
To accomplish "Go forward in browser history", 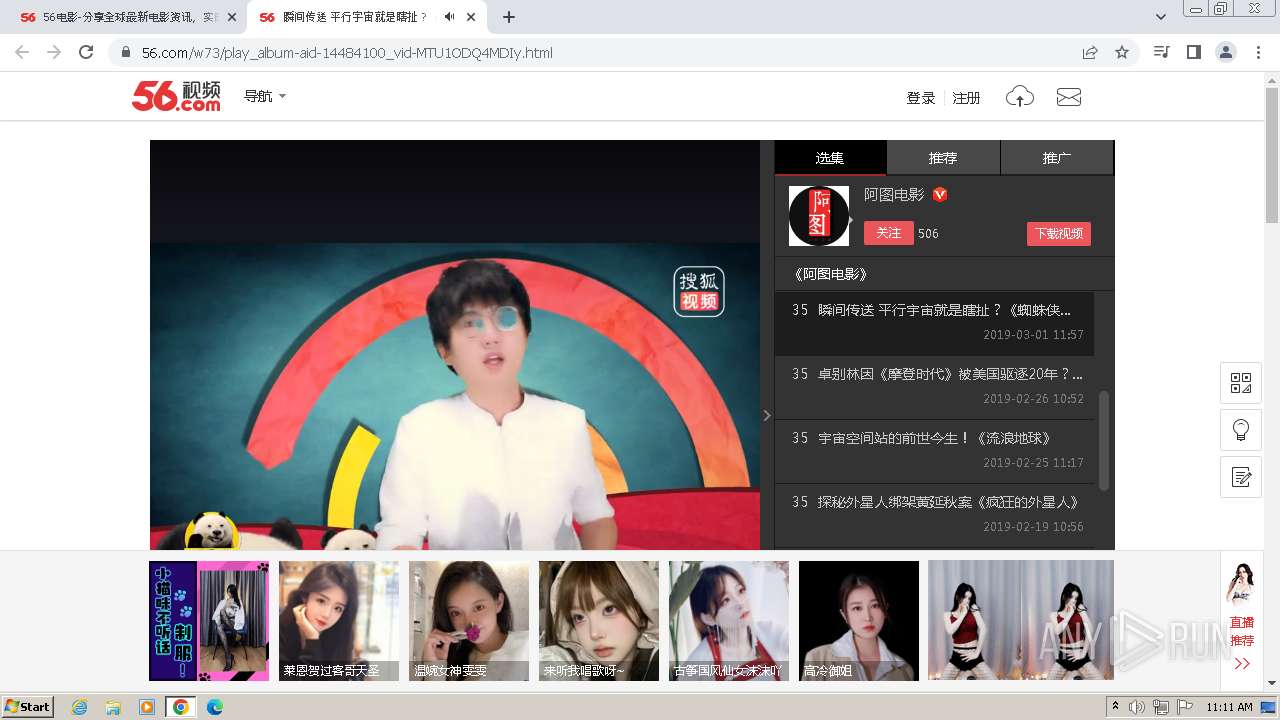I will point(54,52).
